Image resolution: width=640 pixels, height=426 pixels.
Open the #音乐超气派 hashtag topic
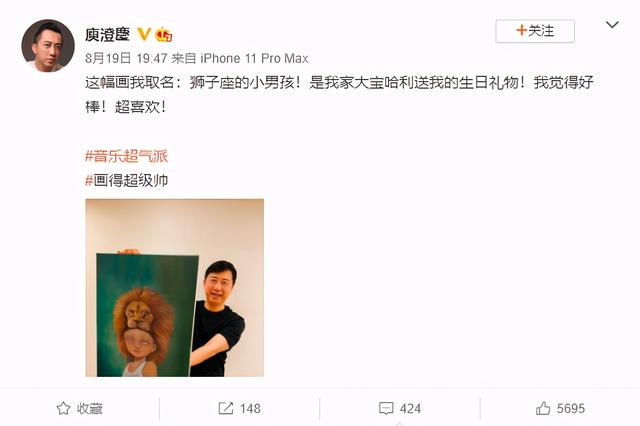[x=127, y=156]
